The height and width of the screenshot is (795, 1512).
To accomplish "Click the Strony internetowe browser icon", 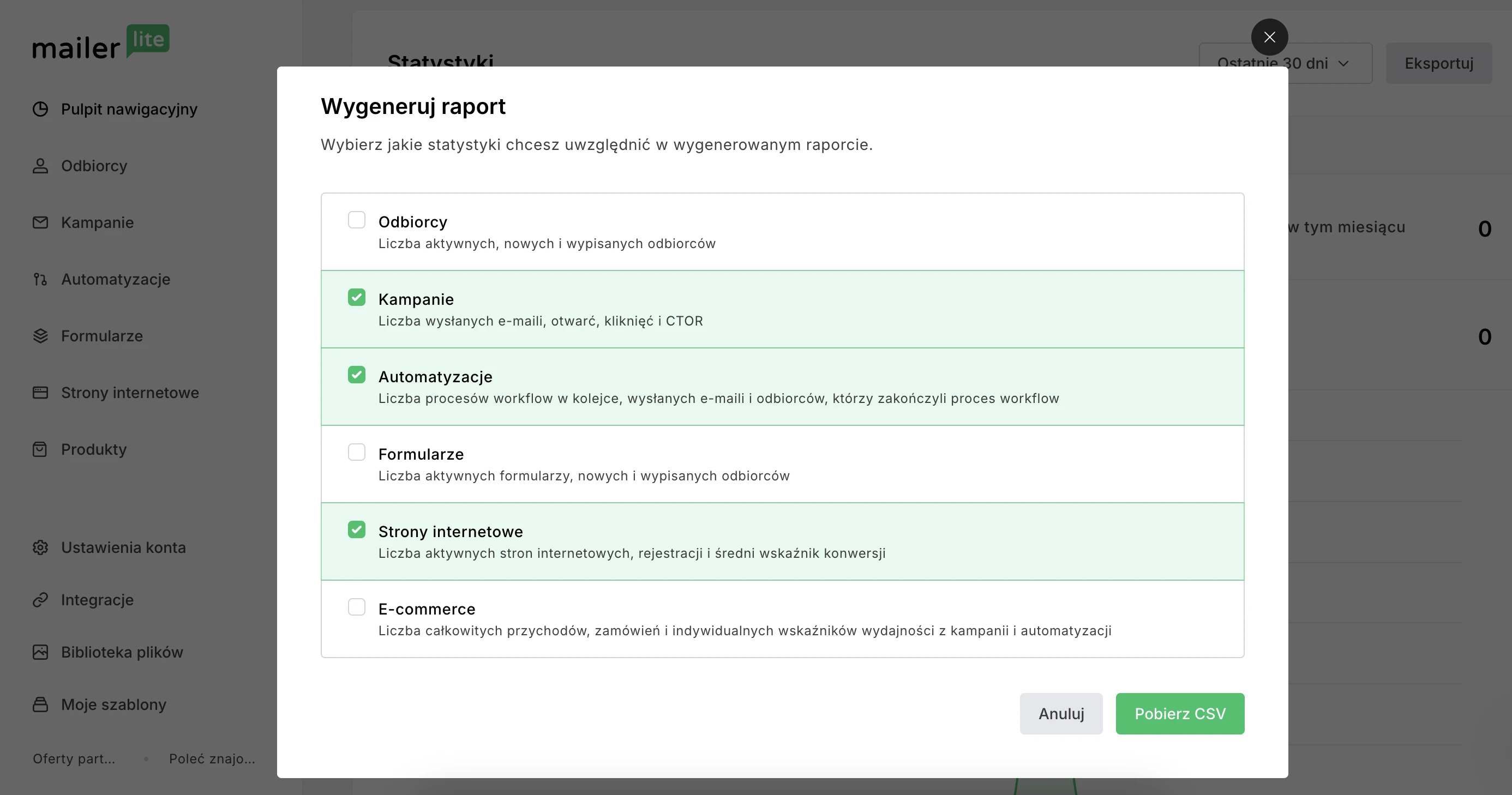I will [x=40, y=393].
